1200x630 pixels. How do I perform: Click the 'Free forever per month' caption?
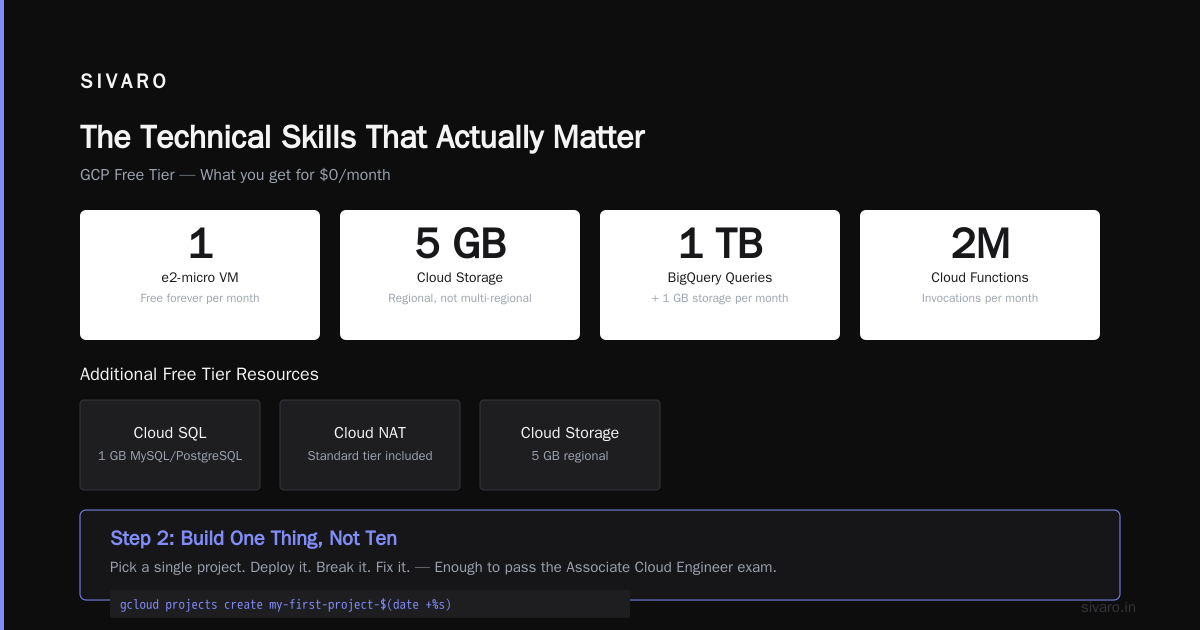200,298
